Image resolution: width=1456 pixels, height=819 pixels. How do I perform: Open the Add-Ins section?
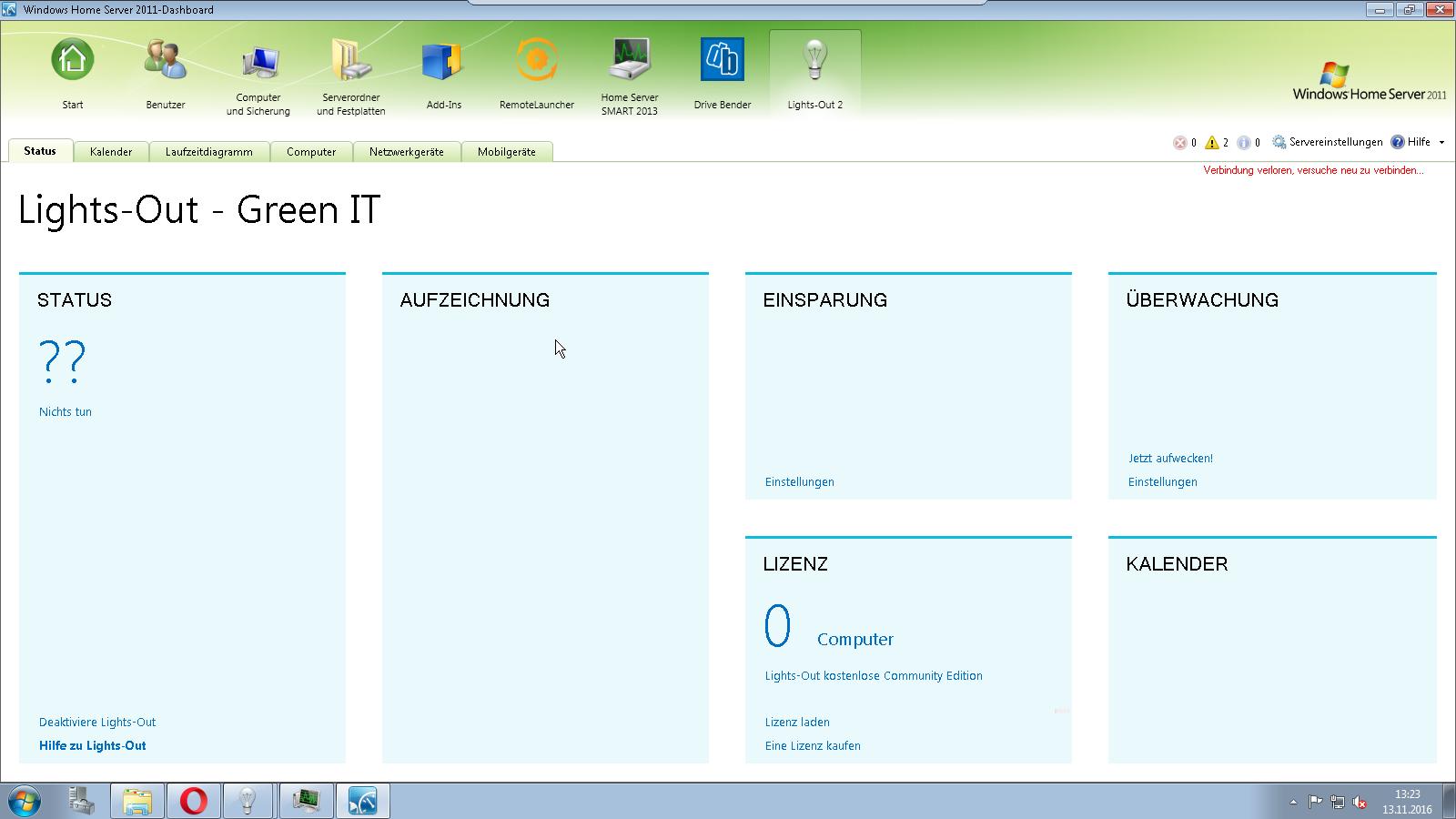tap(444, 76)
